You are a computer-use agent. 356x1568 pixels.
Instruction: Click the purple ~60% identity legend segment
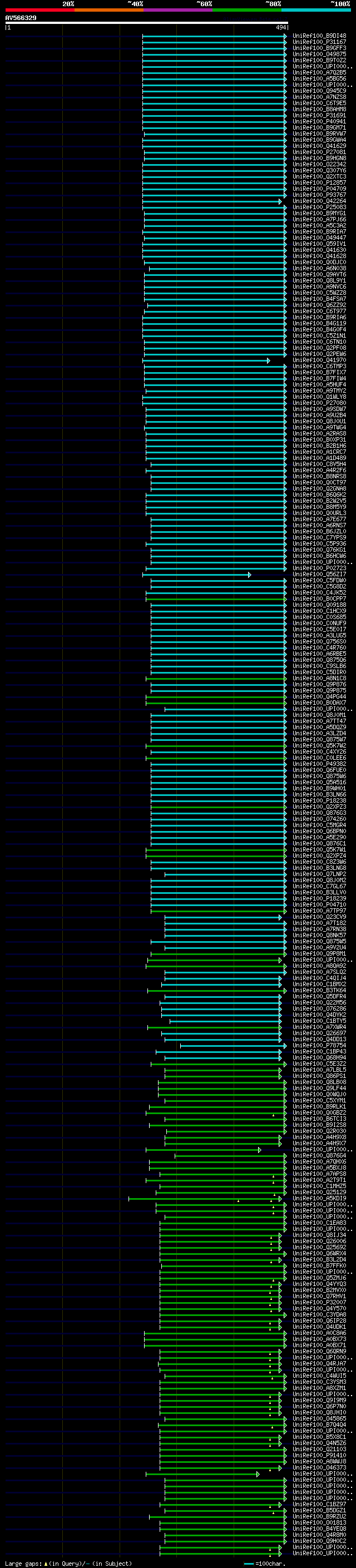click(179, 10)
